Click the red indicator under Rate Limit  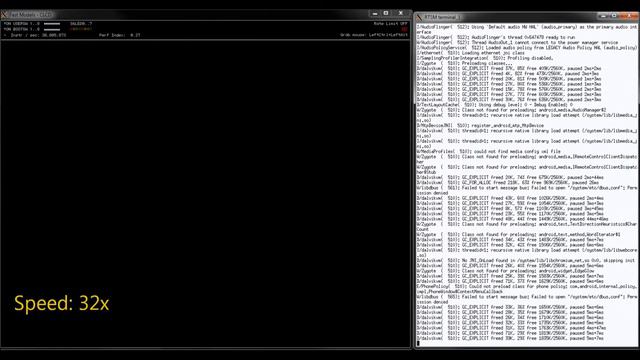pyautogui.click(x=404, y=29)
